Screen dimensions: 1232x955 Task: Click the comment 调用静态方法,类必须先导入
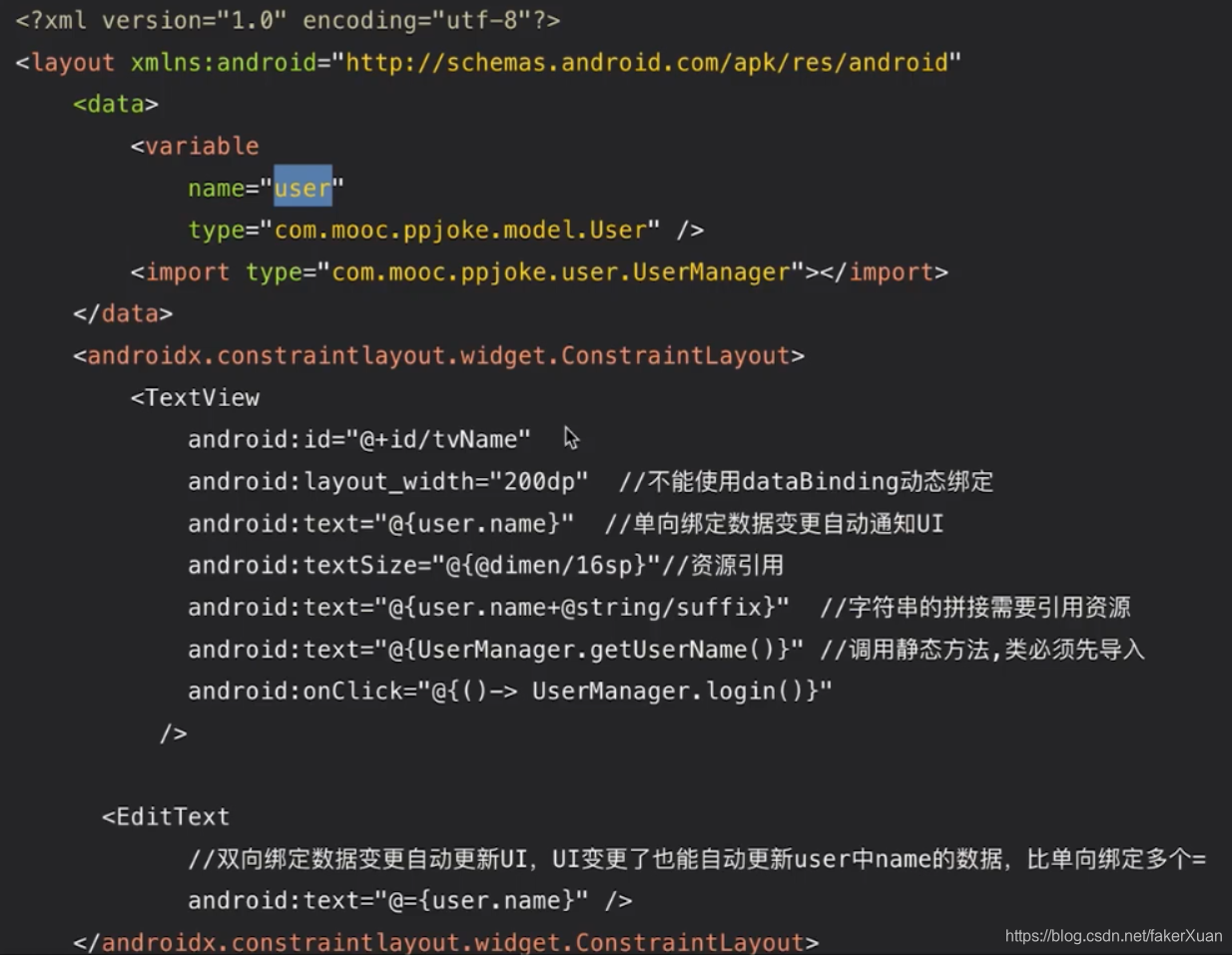click(x=982, y=649)
